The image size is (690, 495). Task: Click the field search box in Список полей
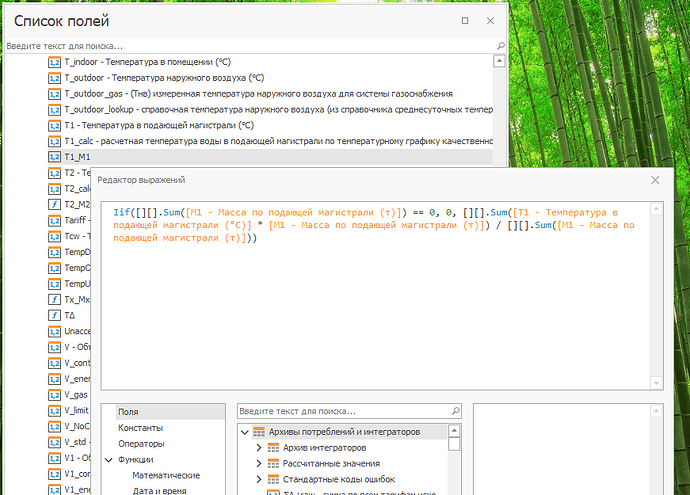tap(250, 46)
